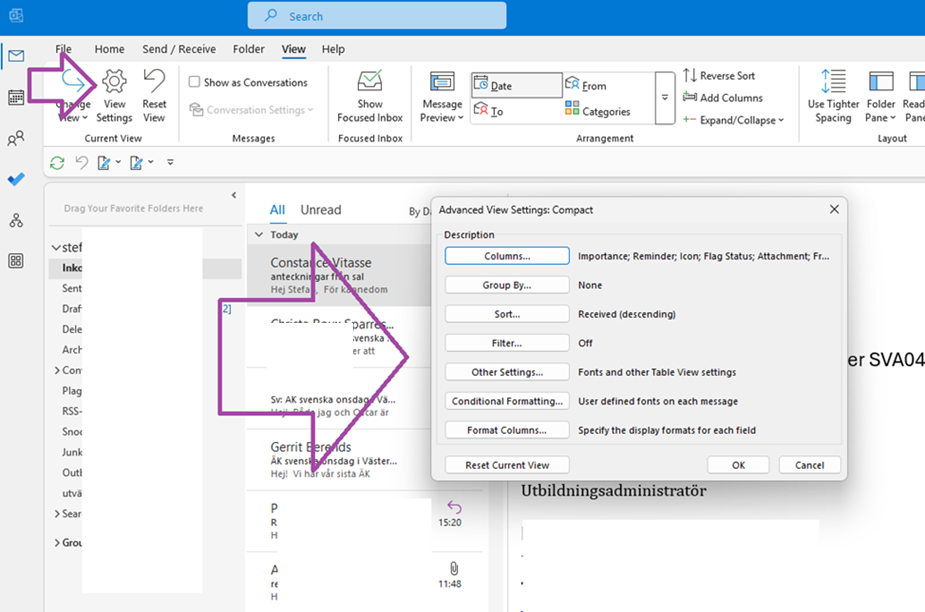Toggle Use Tighter Spacing
The width and height of the screenshot is (925, 612).
point(832,97)
